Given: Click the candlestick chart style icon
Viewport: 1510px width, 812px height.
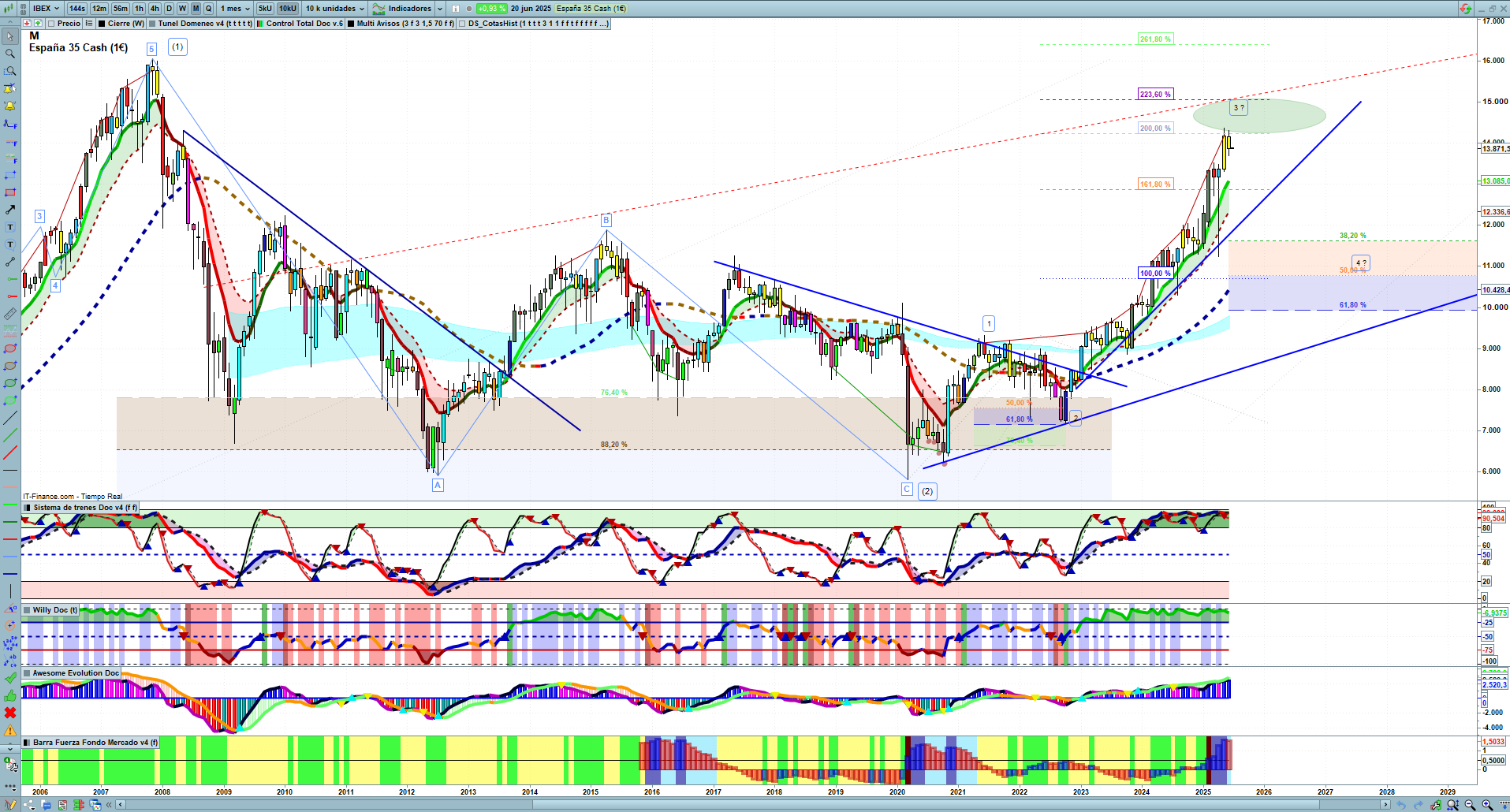Looking at the screenshot, I should pos(10,9).
